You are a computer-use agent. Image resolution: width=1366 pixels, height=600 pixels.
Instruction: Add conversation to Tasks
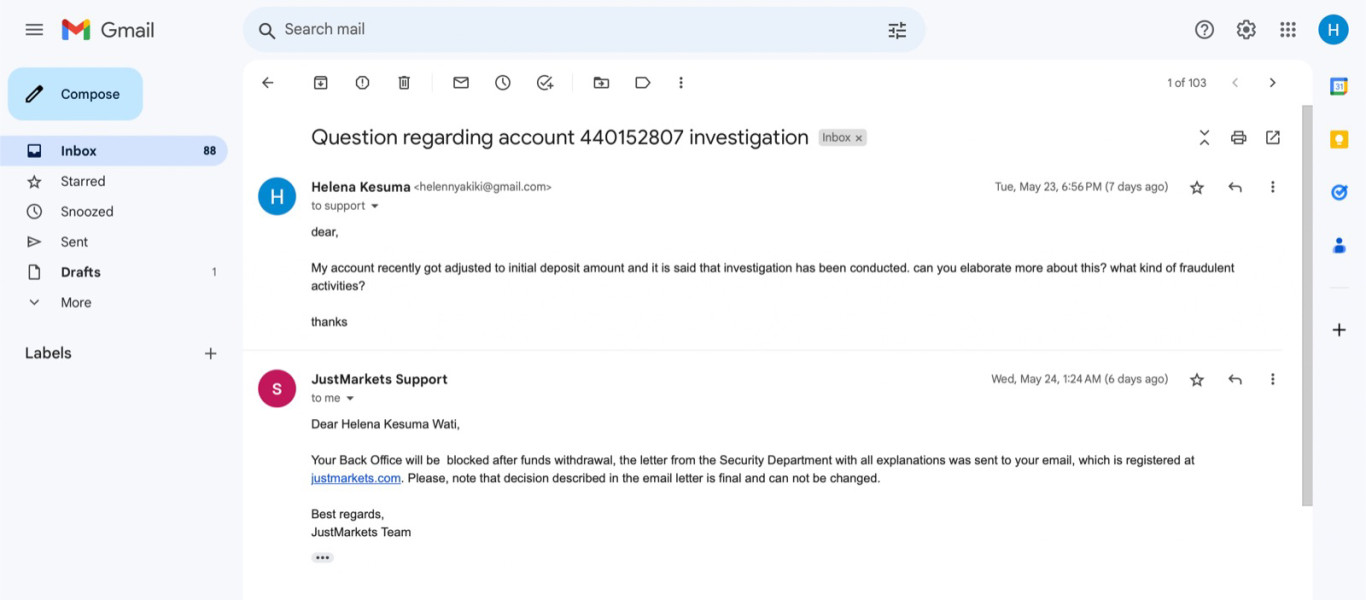[x=545, y=83]
